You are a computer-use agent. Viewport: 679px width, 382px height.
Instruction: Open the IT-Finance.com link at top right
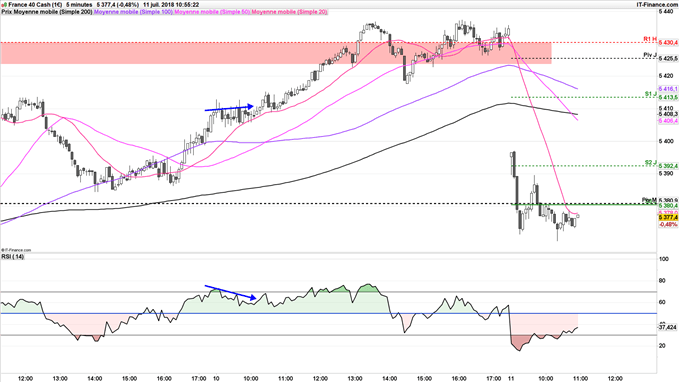pyautogui.click(x=657, y=5)
